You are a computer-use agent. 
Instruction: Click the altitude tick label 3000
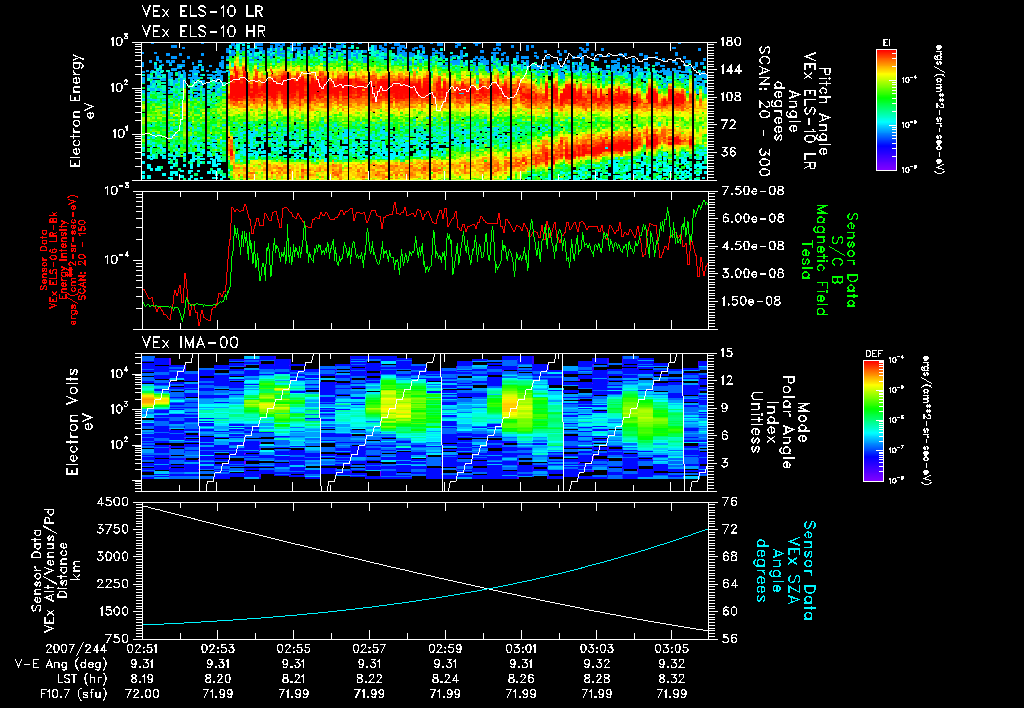click(113, 556)
